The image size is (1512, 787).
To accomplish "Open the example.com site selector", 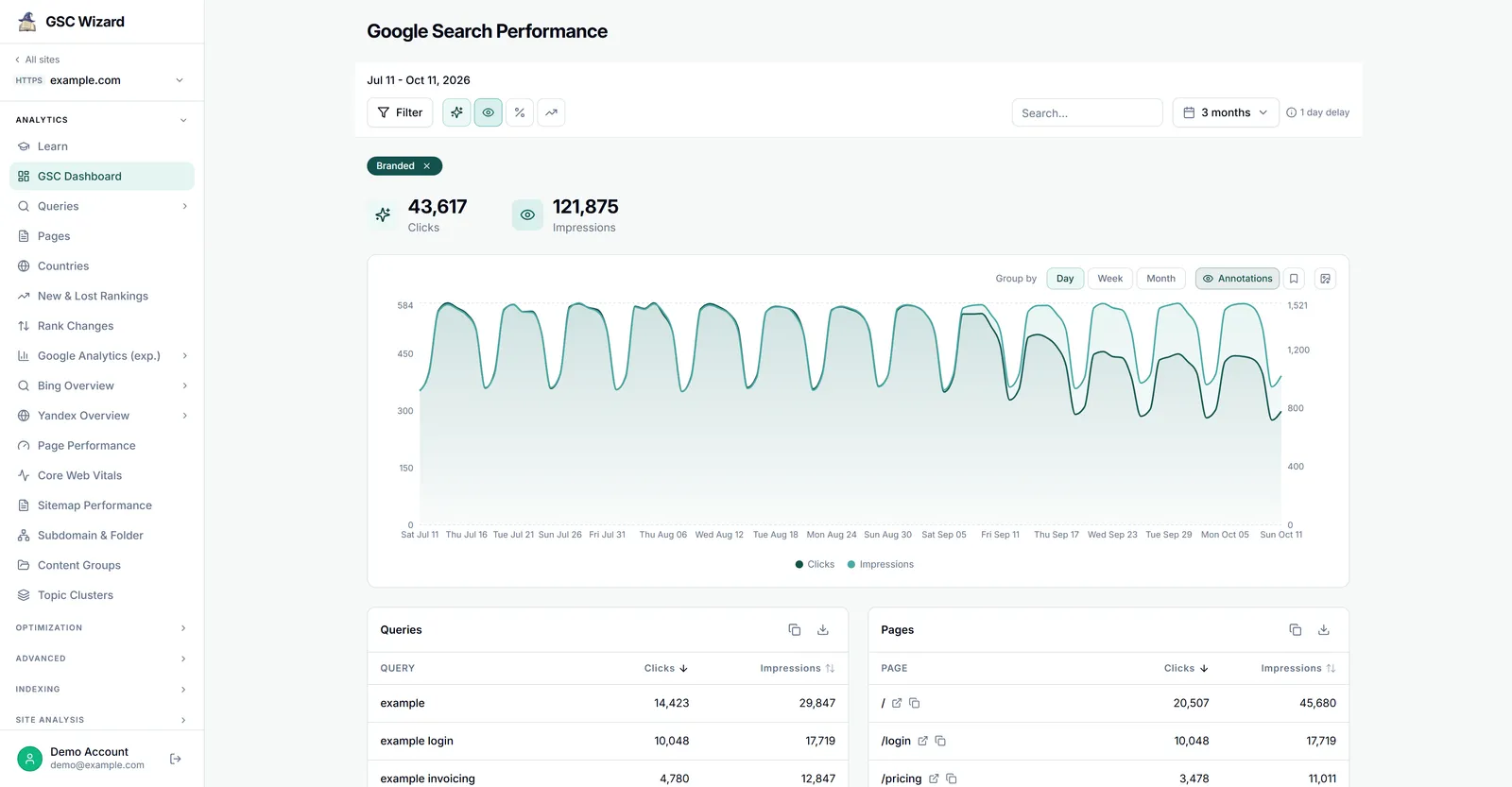I will [x=100, y=80].
